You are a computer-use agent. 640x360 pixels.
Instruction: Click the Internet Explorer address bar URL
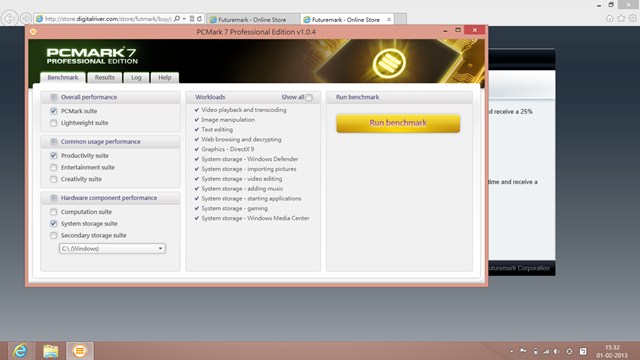108,19
